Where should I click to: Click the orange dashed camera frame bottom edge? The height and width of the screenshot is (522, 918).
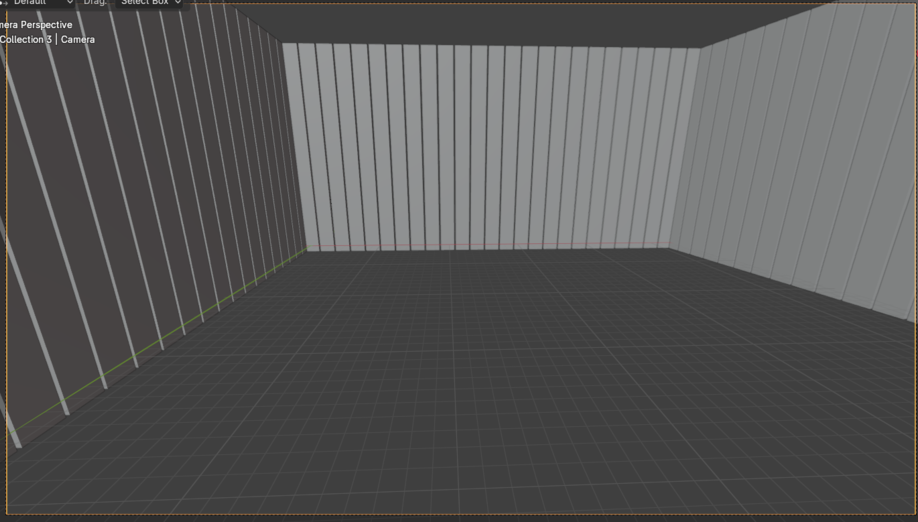pos(460,515)
